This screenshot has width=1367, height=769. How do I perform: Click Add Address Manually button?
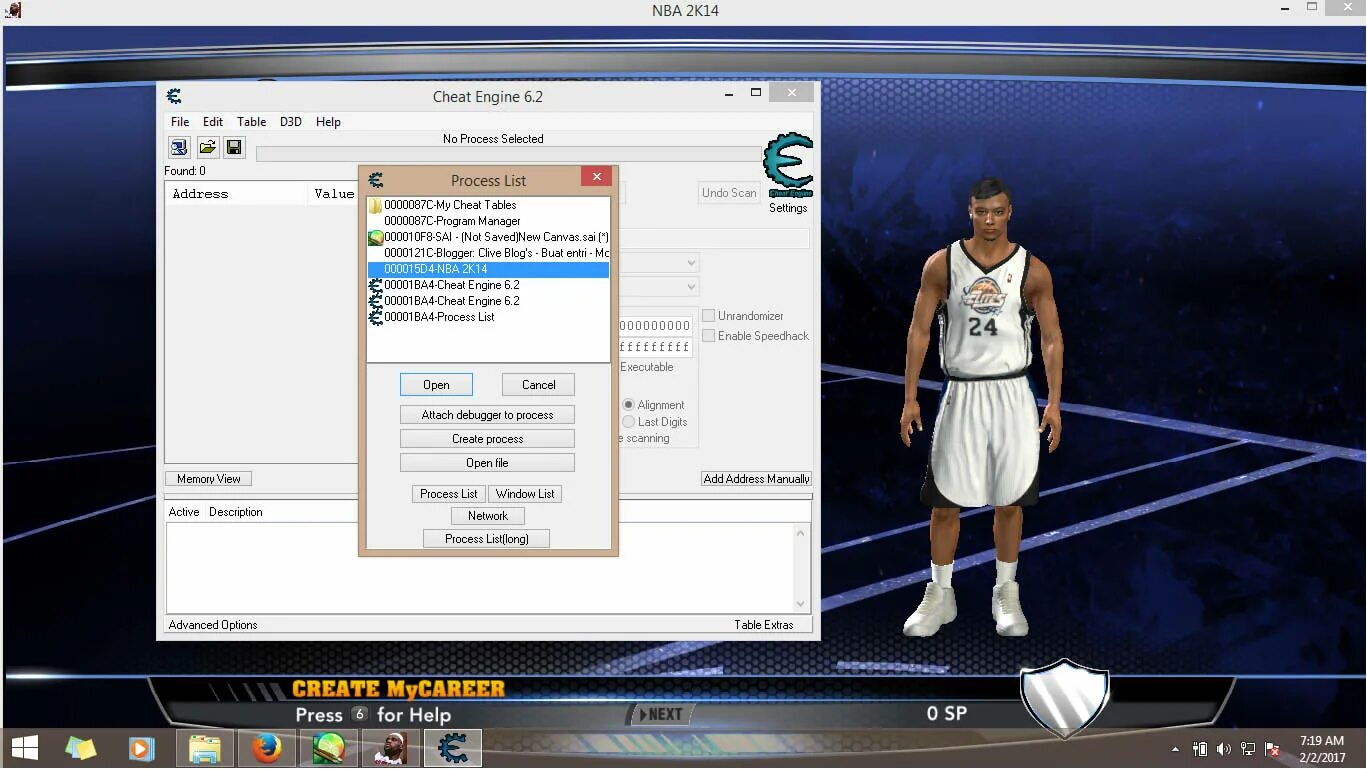pos(756,479)
